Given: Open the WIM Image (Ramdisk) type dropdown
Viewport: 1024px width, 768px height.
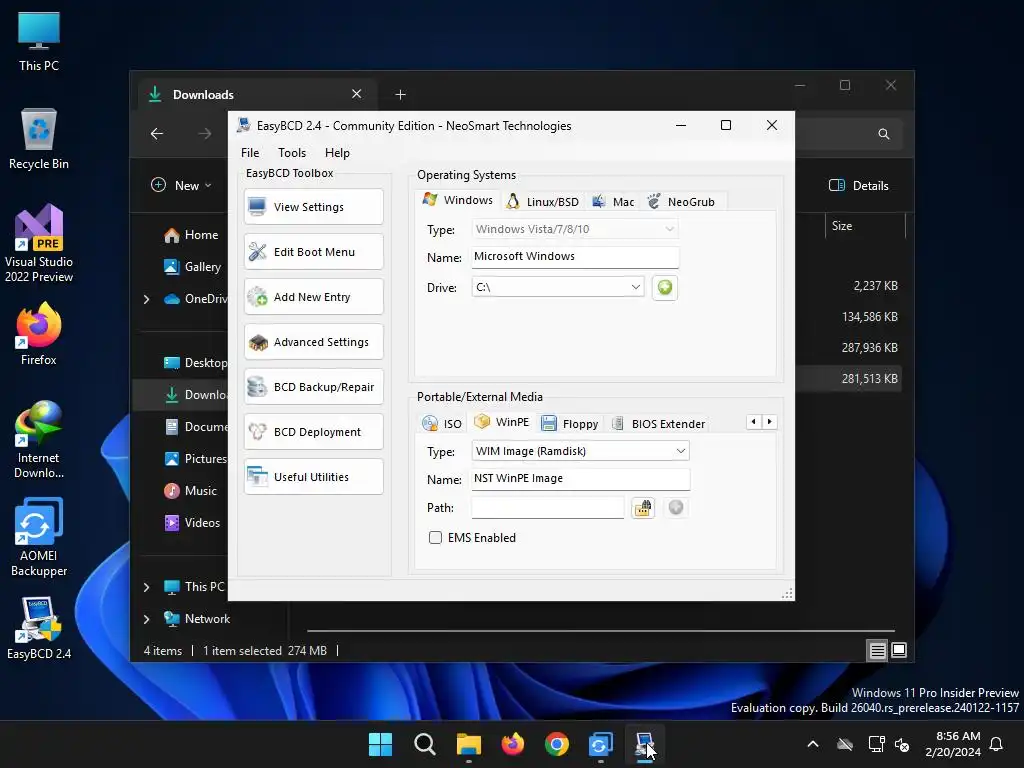Looking at the screenshot, I should [x=580, y=451].
